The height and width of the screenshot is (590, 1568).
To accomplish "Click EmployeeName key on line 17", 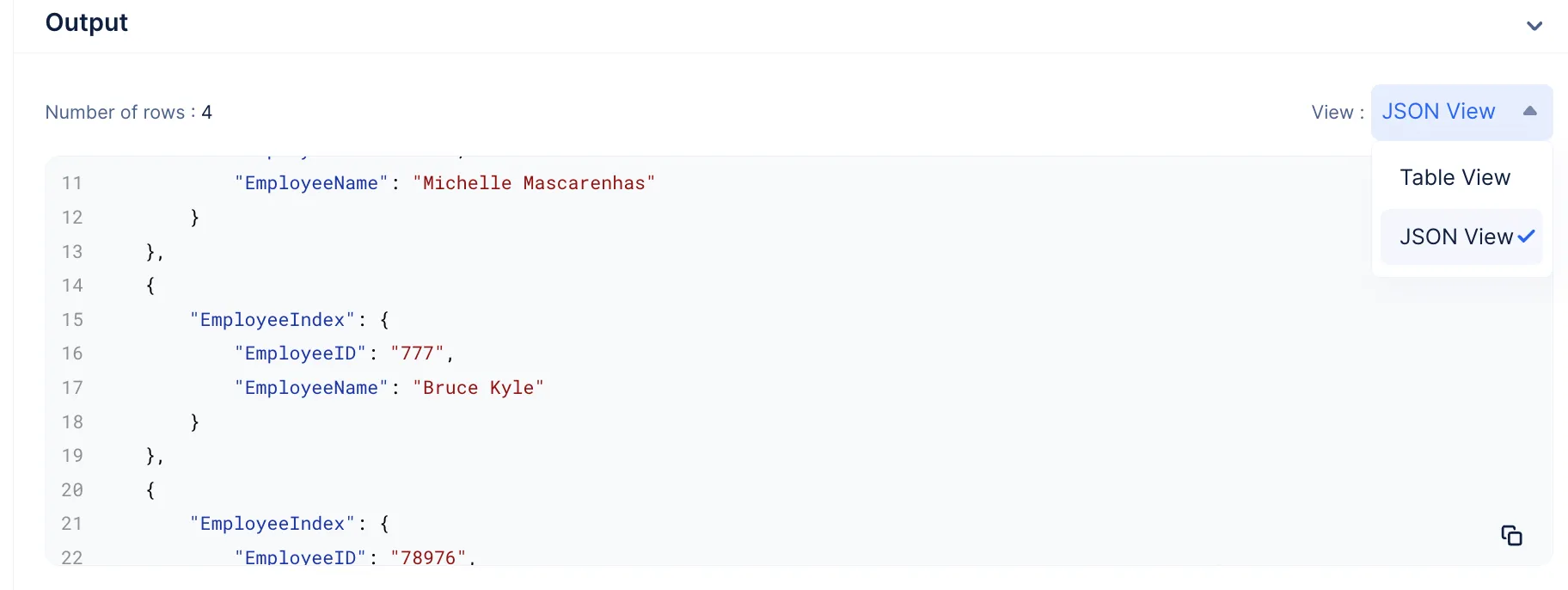I will click(311, 388).
